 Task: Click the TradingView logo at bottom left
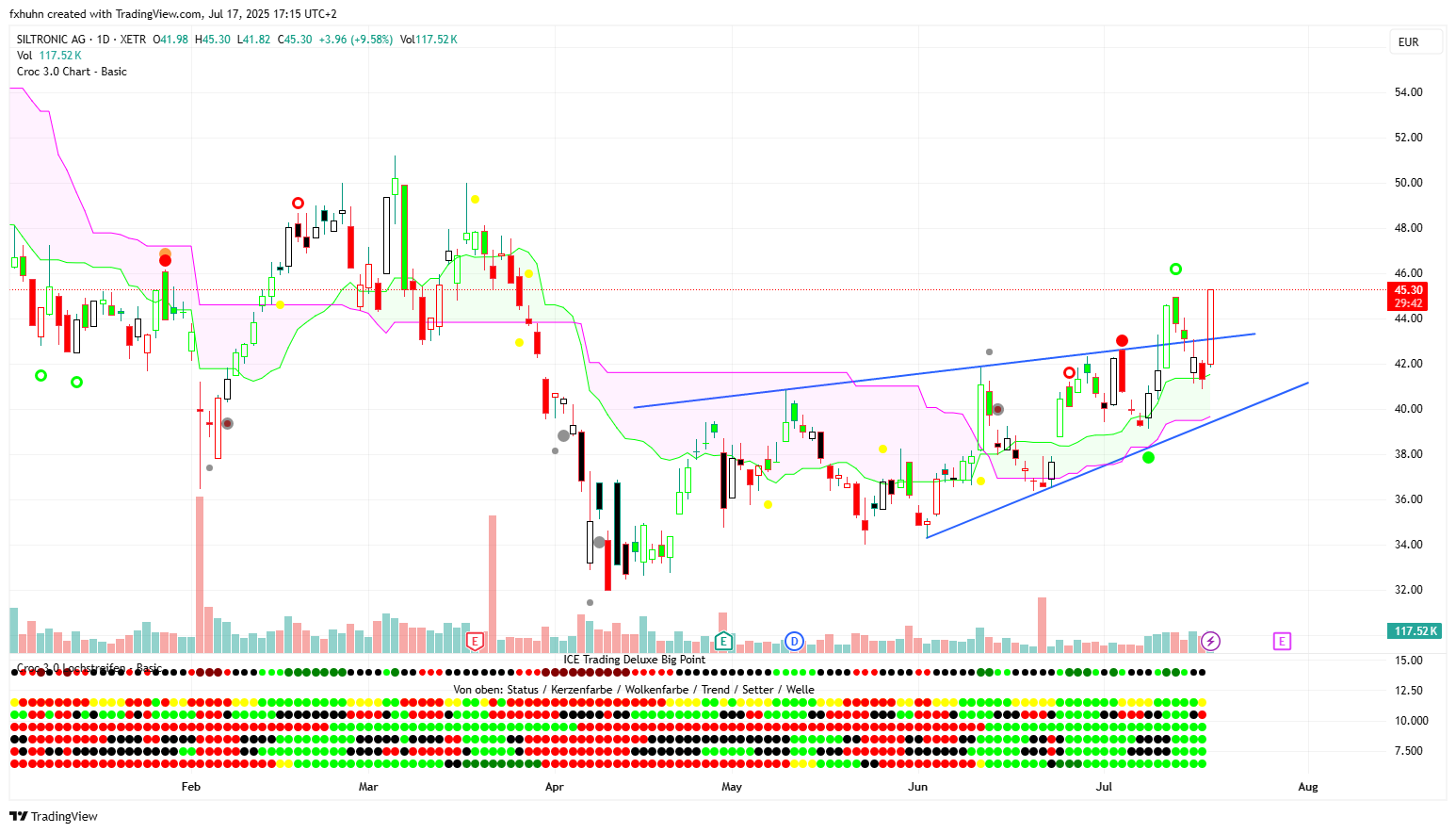coord(54,816)
